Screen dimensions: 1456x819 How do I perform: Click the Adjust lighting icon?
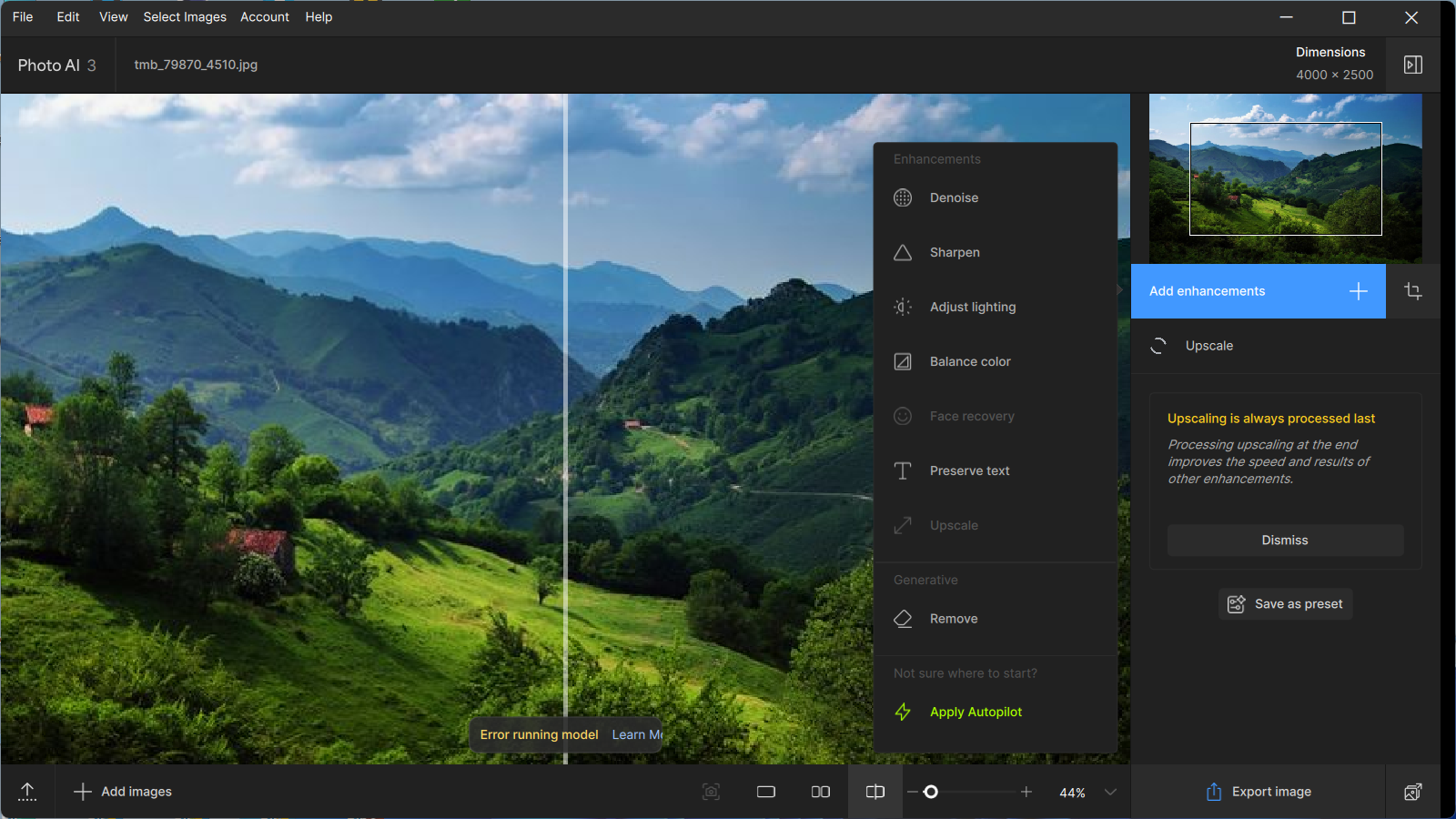[903, 307]
